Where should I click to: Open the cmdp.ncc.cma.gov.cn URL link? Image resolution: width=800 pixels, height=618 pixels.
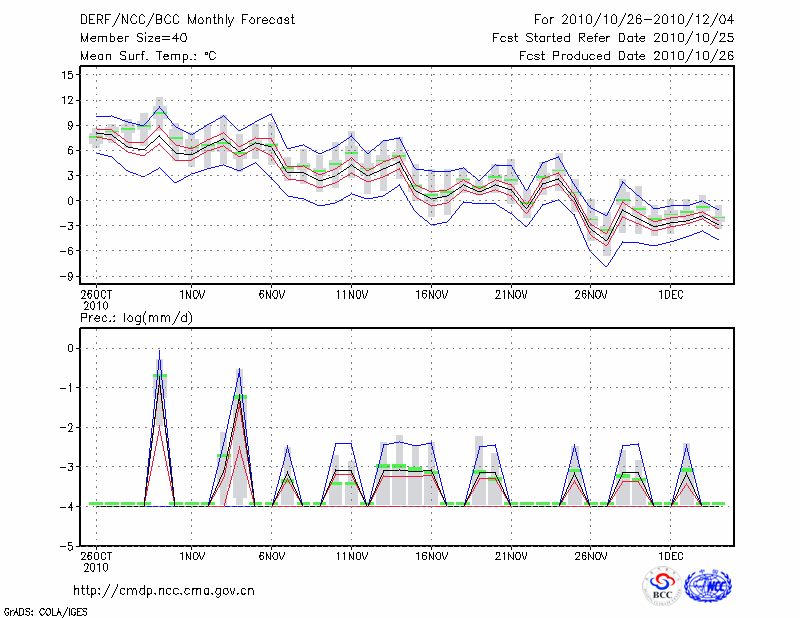pyautogui.click(x=164, y=590)
